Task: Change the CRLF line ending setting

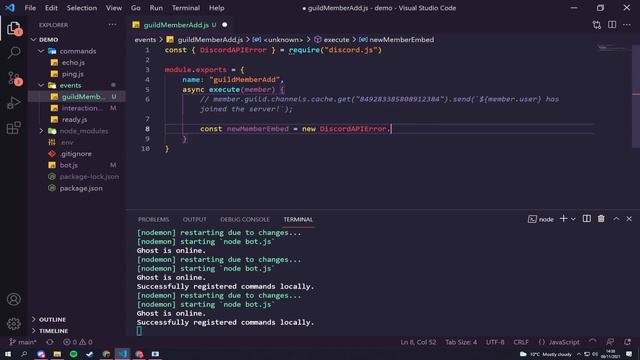Action: click(x=521, y=342)
